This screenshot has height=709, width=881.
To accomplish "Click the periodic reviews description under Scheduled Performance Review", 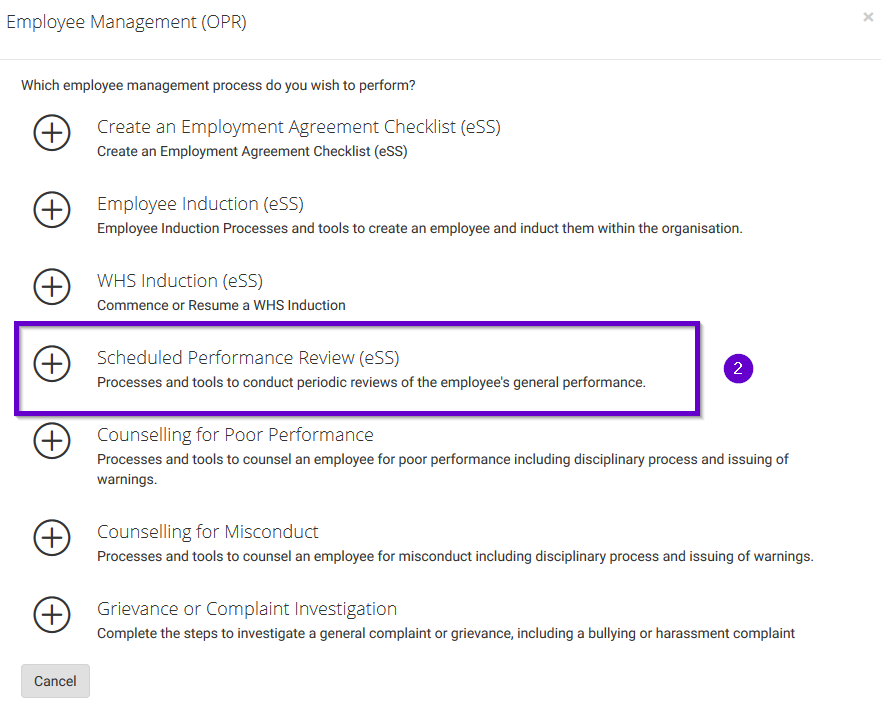I will pyautogui.click(x=371, y=382).
